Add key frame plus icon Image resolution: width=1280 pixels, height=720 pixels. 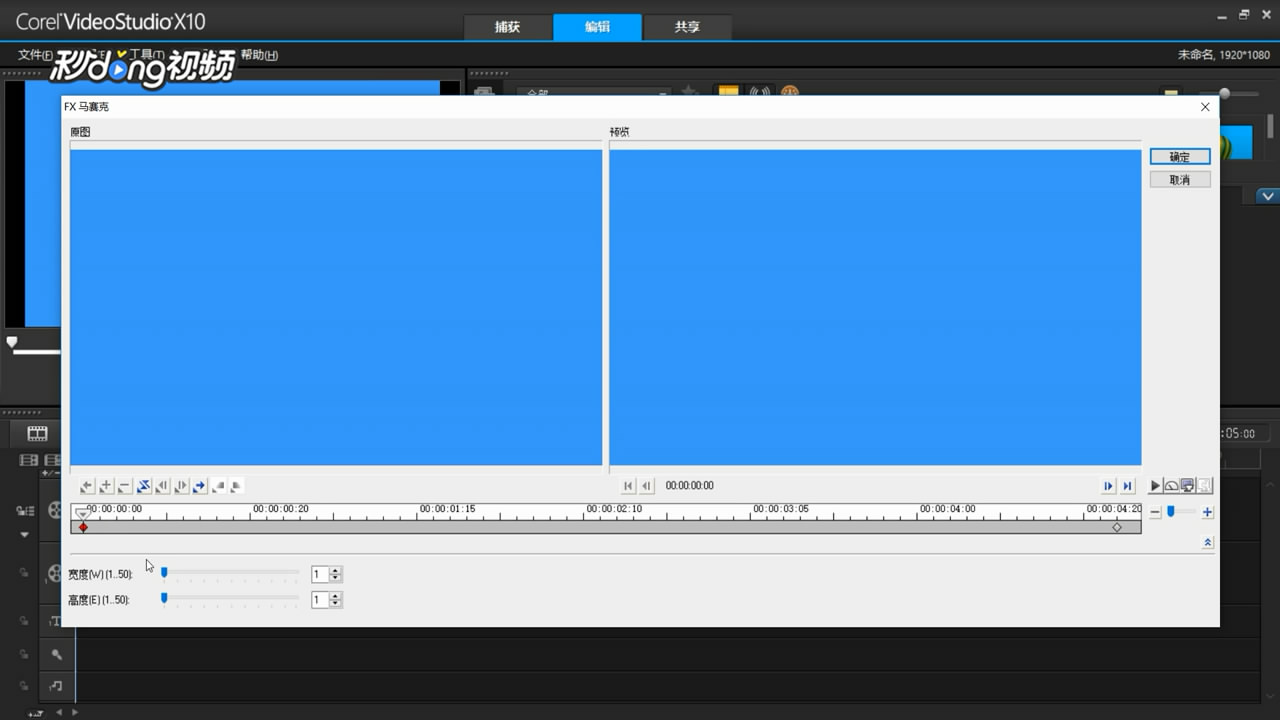(x=106, y=486)
